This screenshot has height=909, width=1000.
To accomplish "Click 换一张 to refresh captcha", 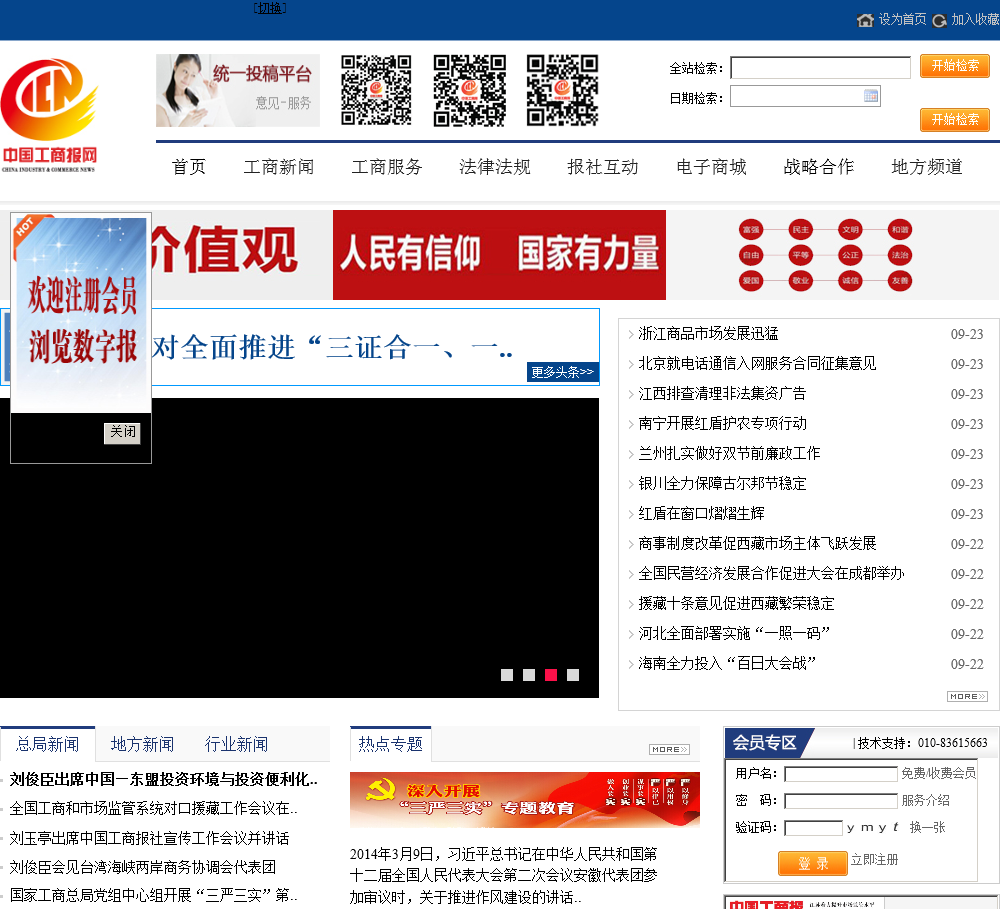I will pyautogui.click(x=927, y=827).
